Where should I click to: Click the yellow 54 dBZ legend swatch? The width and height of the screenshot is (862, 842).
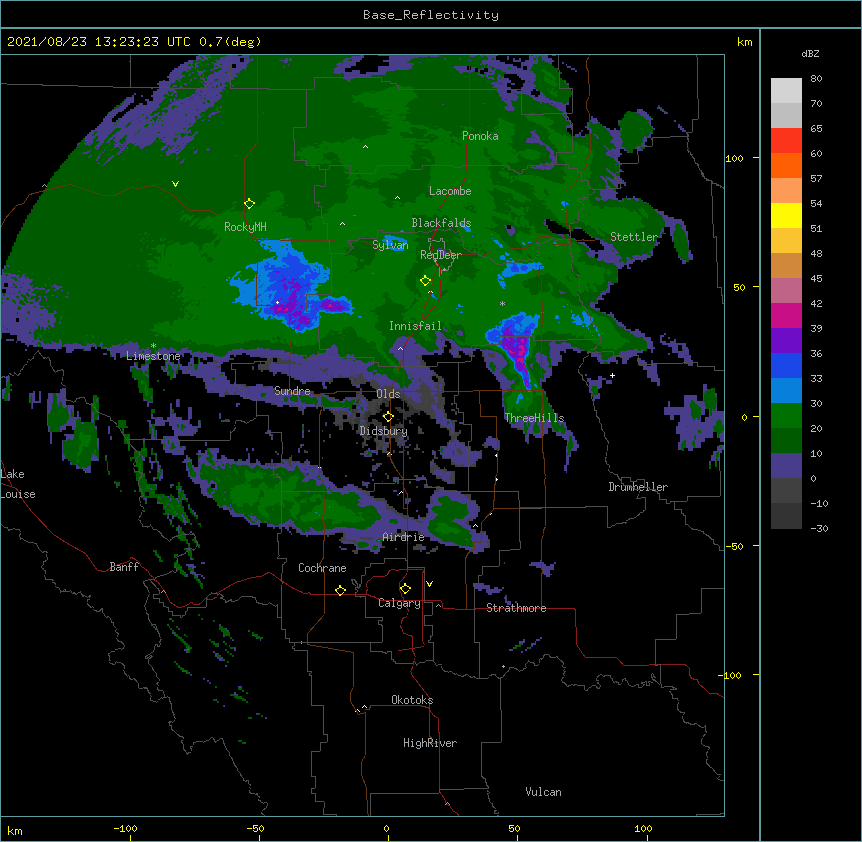point(786,215)
